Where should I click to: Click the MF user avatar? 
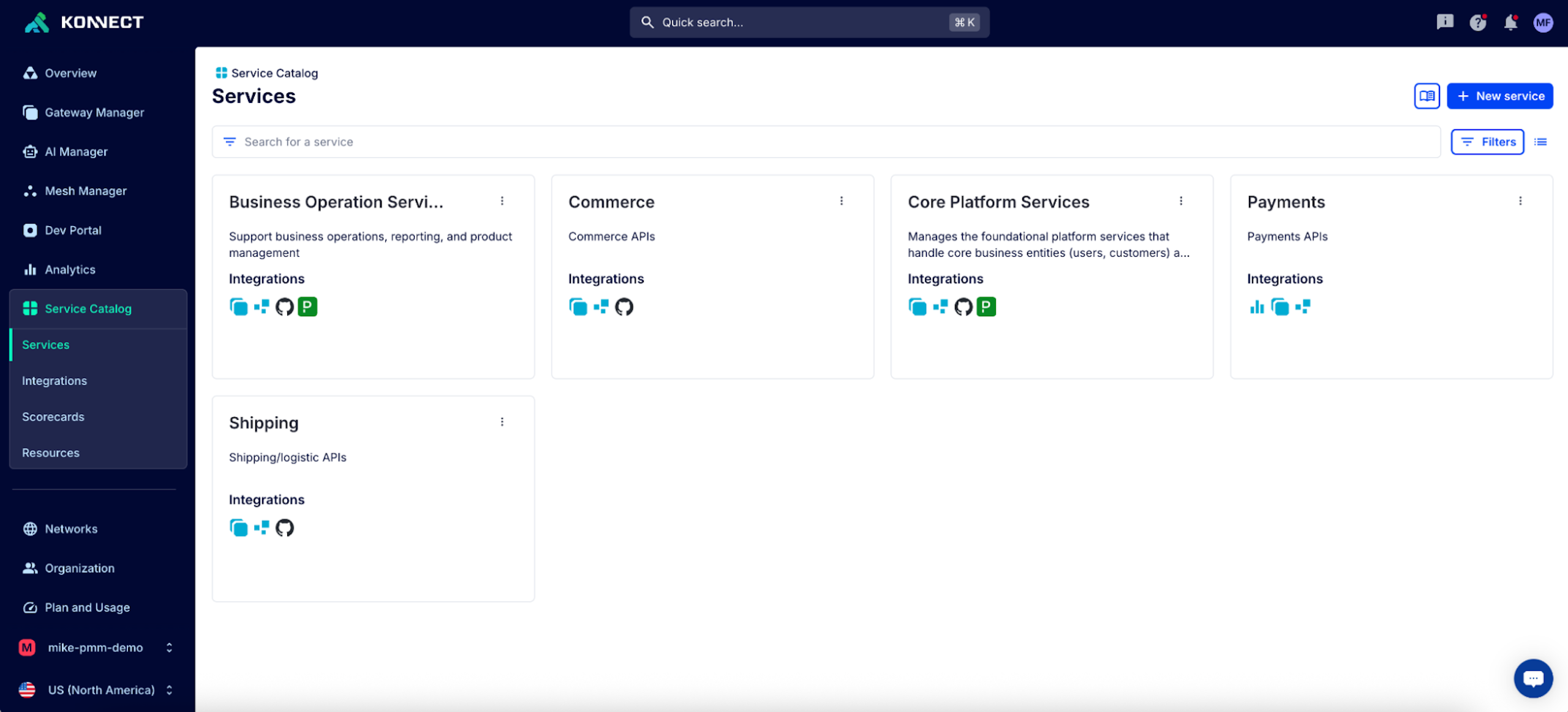pyautogui.click(x=1543, y=23)
